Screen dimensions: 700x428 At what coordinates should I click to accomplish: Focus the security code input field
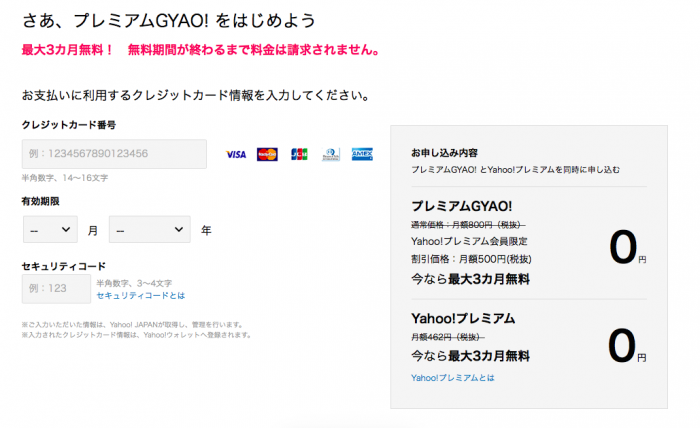point(56,289)
